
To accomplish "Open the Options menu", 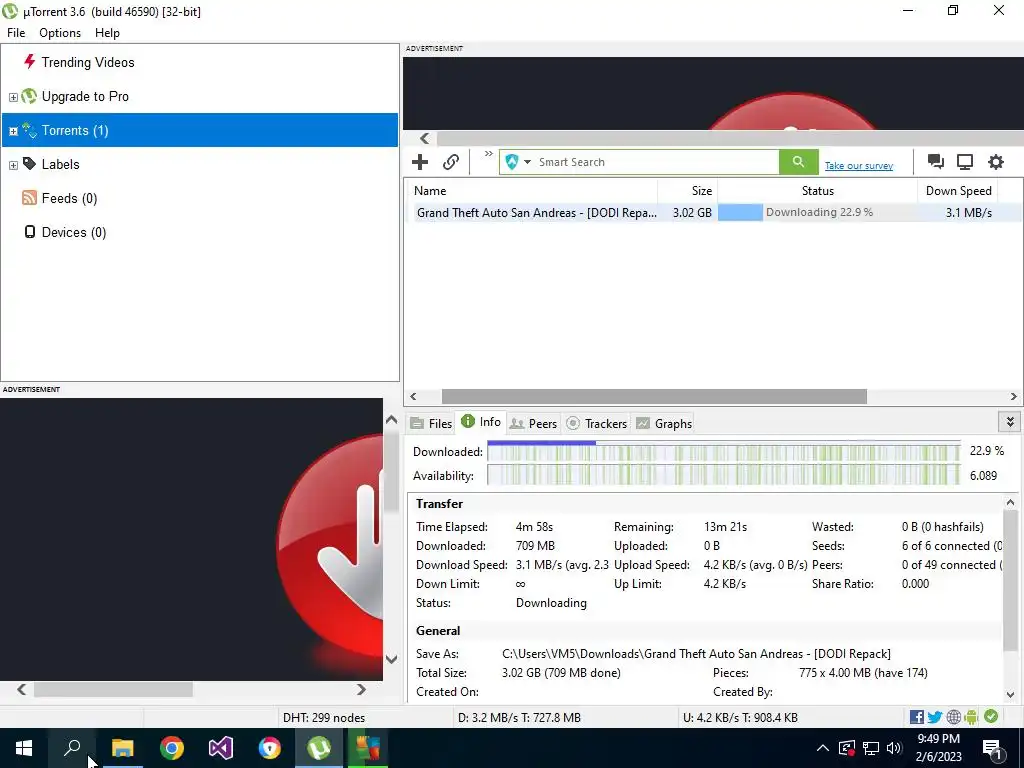I will click(x=60, y=33).
